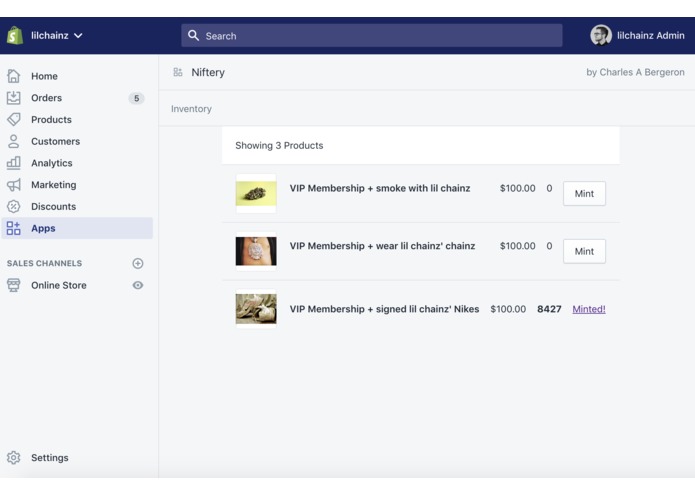Open the signed Nikes product thumbnail
This screenshot has height=494, width=695.
pos(256,309)
